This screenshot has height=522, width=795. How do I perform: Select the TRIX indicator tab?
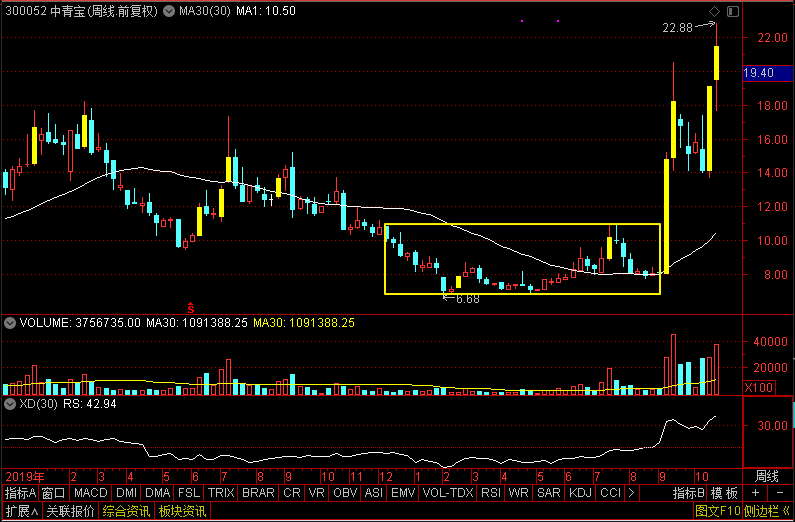point(221,493)
